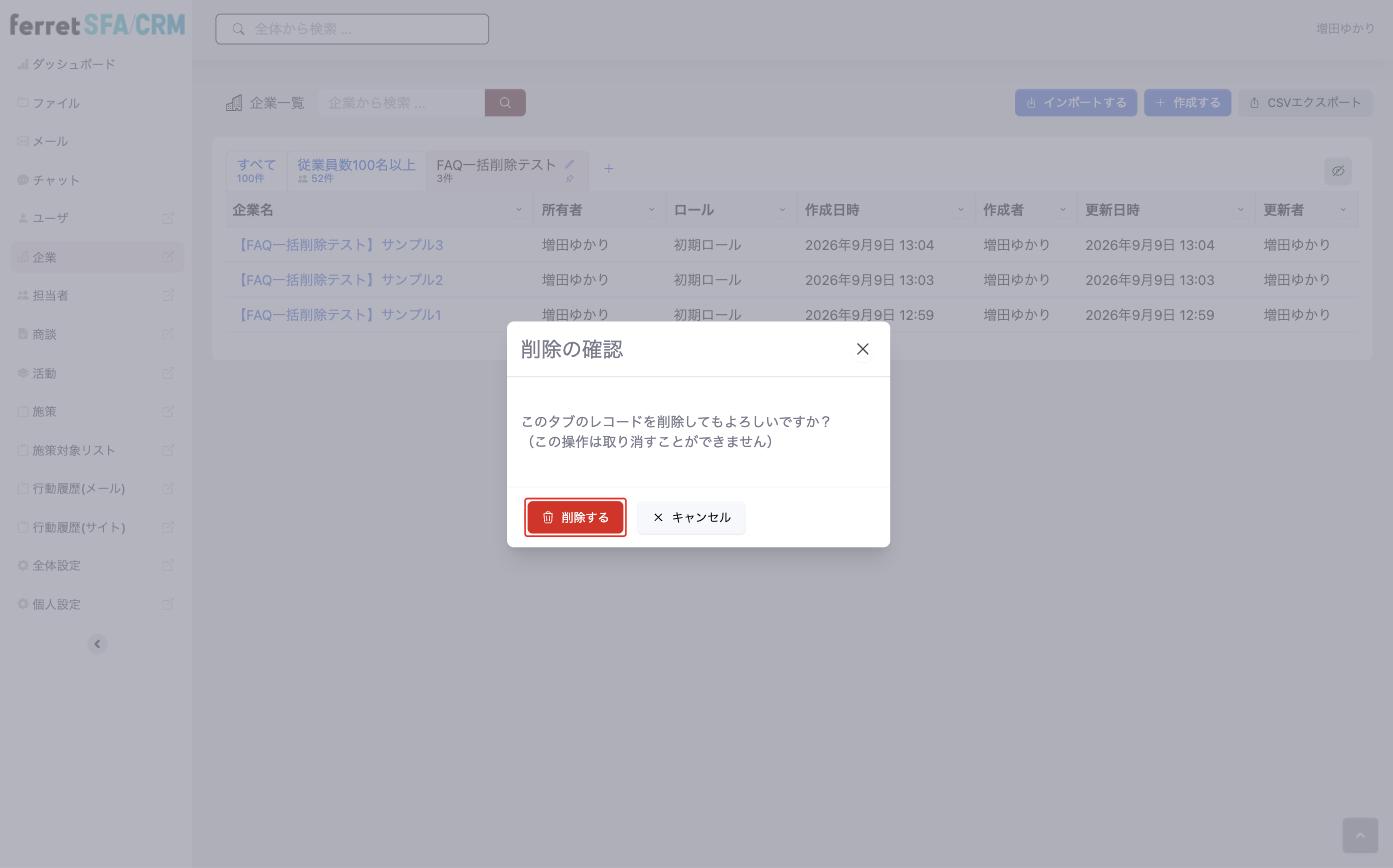Open external link icon next to ユーザ
Image resolution: width=1393 pixels, height=868 pixels.
pyautogui.click(x=168, y=218)
